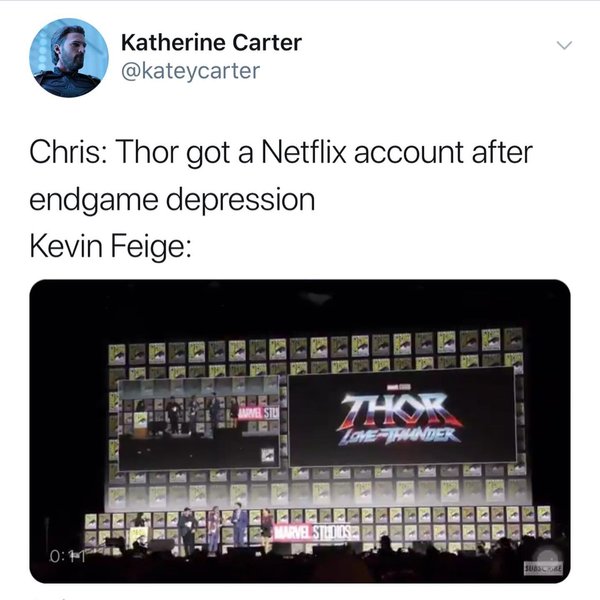
Task: Open Katherine Carter's profile avatar
Action: tap(69, 58)
